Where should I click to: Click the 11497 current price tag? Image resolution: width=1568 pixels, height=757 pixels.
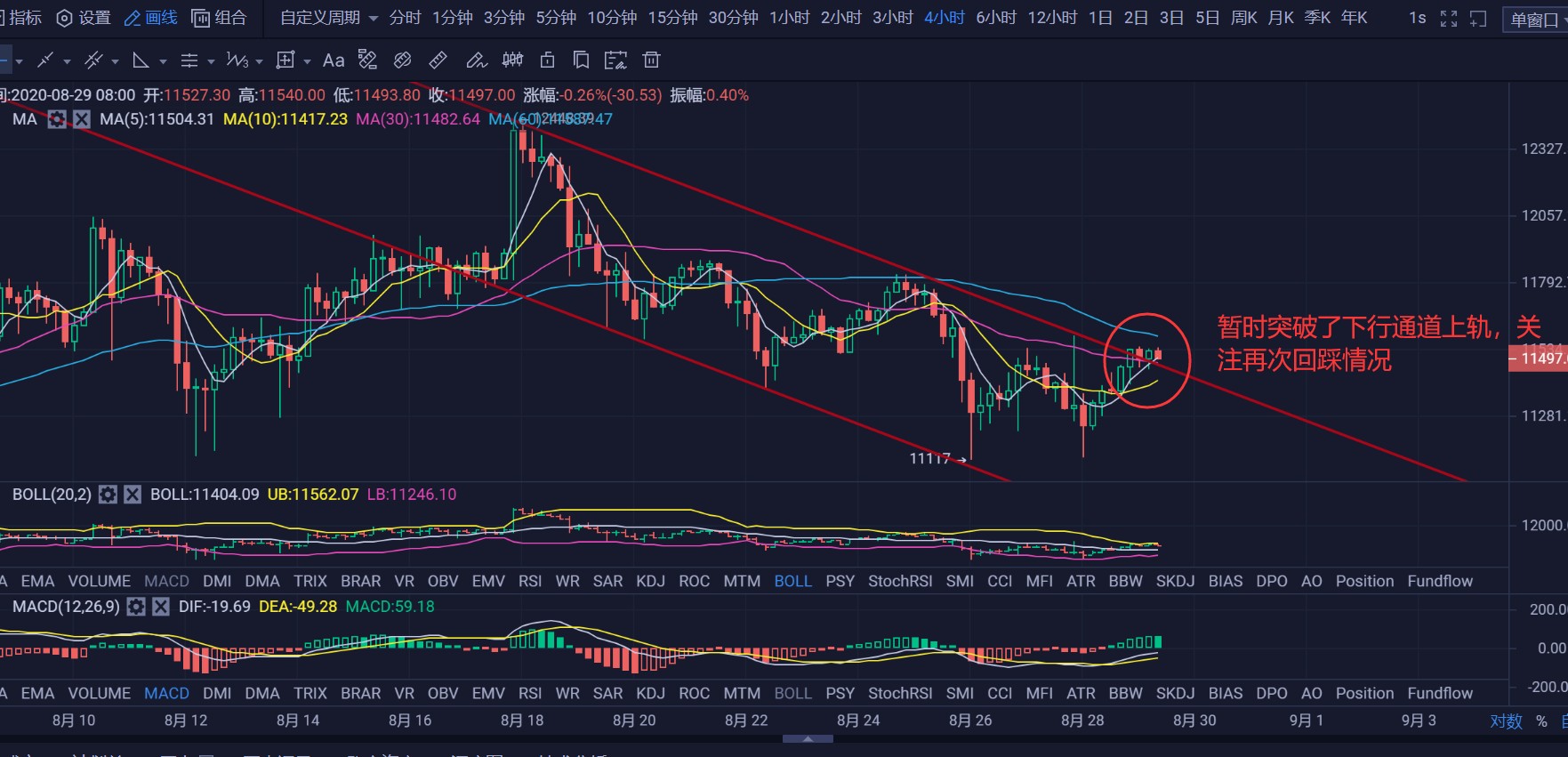click(x=1538, y=358)
